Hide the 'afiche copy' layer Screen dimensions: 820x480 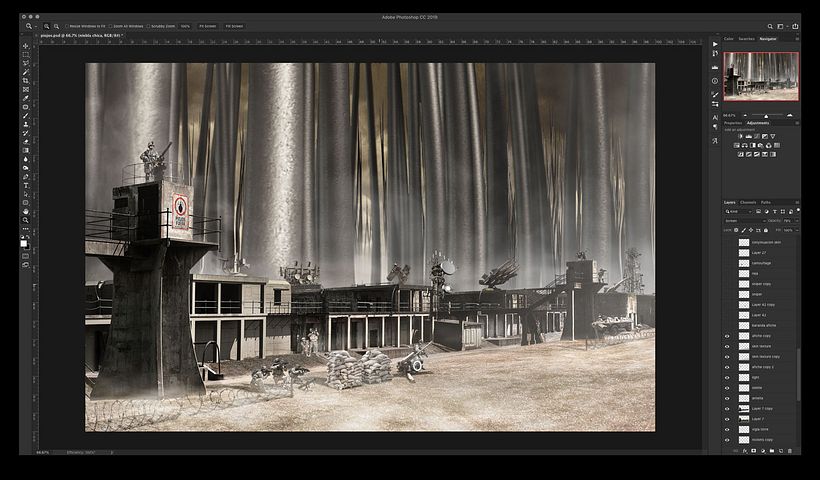point(727,336)
